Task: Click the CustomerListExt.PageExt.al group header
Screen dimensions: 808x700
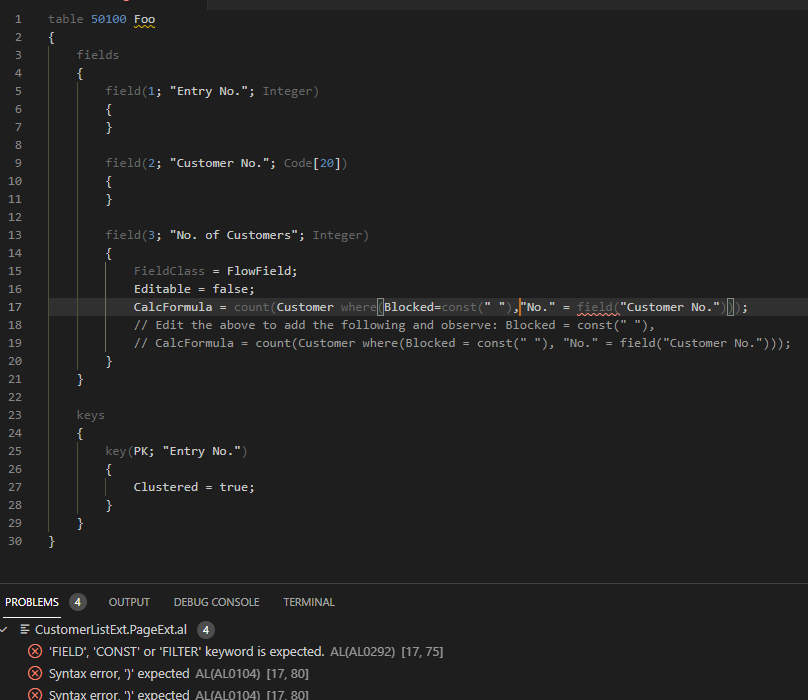Action: click(111, 629)
